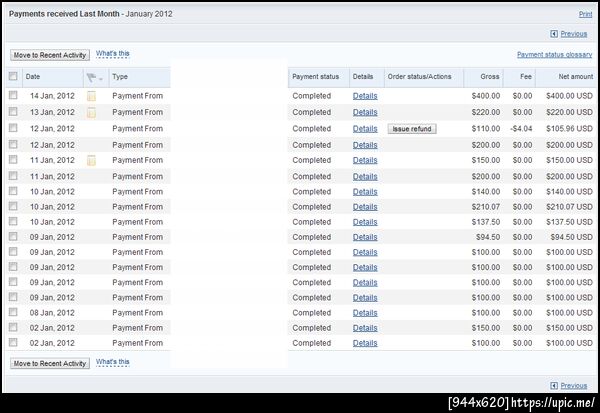Click the $94.50 USD net amount
The width and height of the screenshot is (600, 413).
tap(571, 237)
